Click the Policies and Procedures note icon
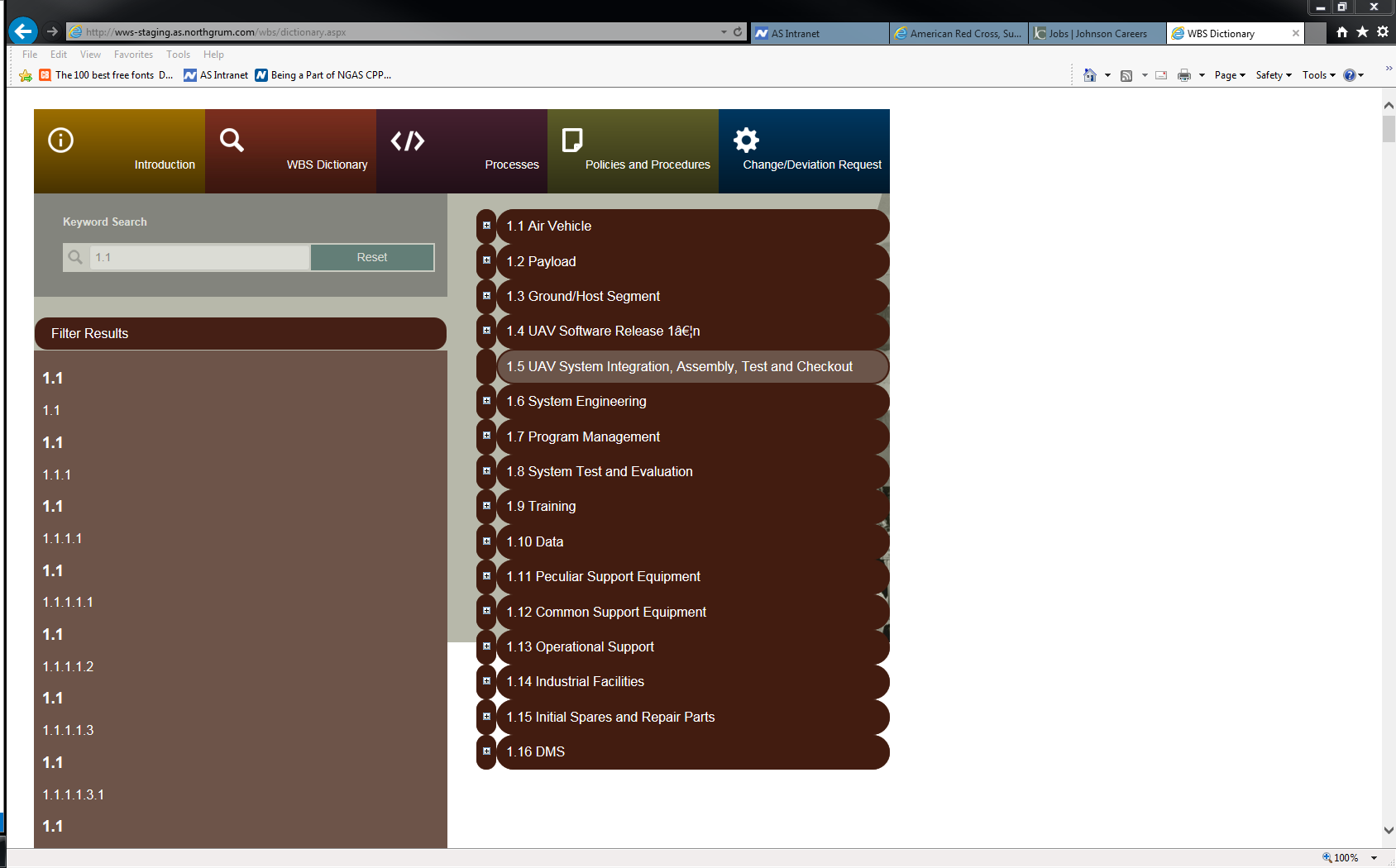Screen dimensions: 1396x868 coord(572,141)
